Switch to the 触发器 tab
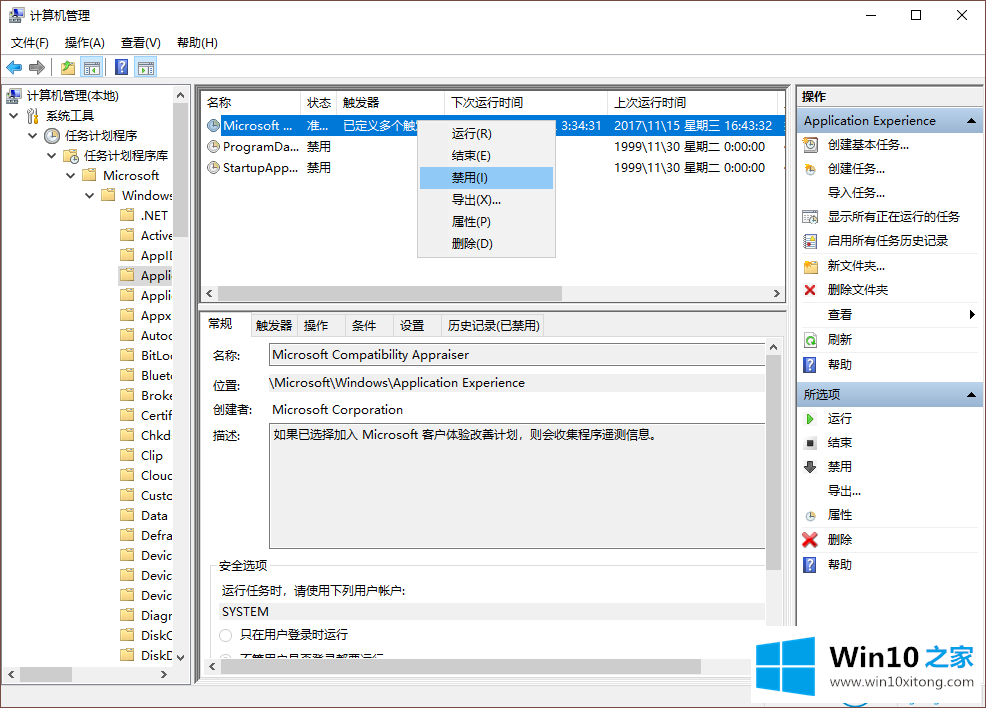The image size is (986, 708). point(274,326)
